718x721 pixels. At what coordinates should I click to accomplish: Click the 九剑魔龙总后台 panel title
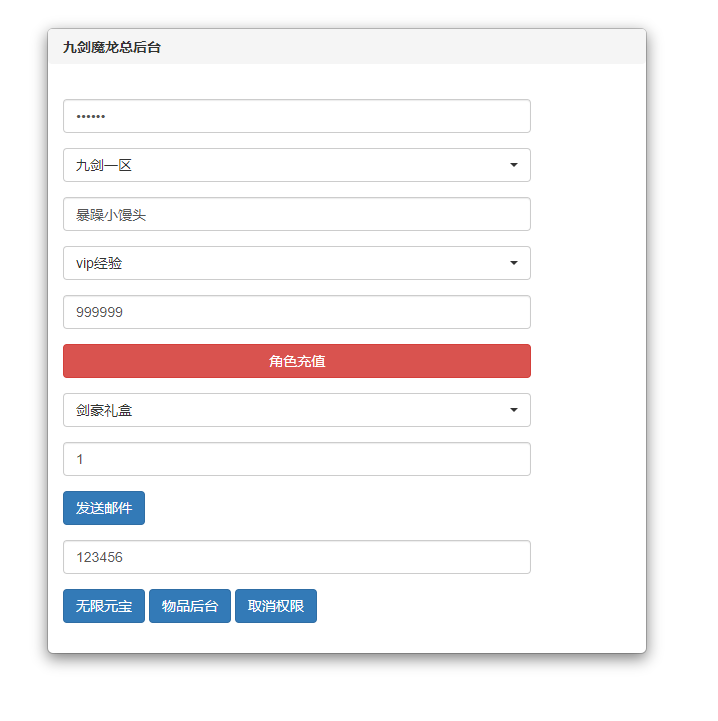tap(112, 47)
